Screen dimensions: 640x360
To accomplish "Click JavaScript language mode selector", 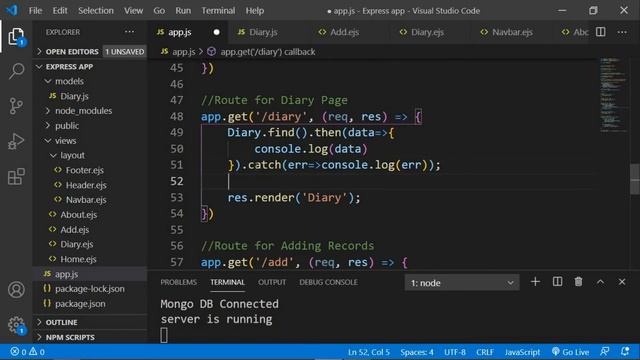I will pos(522,351).
